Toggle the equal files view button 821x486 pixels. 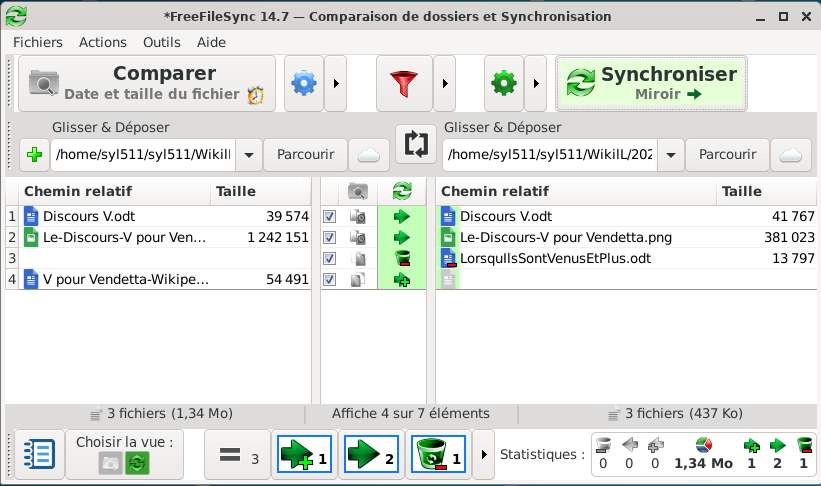tap(238, 456)
